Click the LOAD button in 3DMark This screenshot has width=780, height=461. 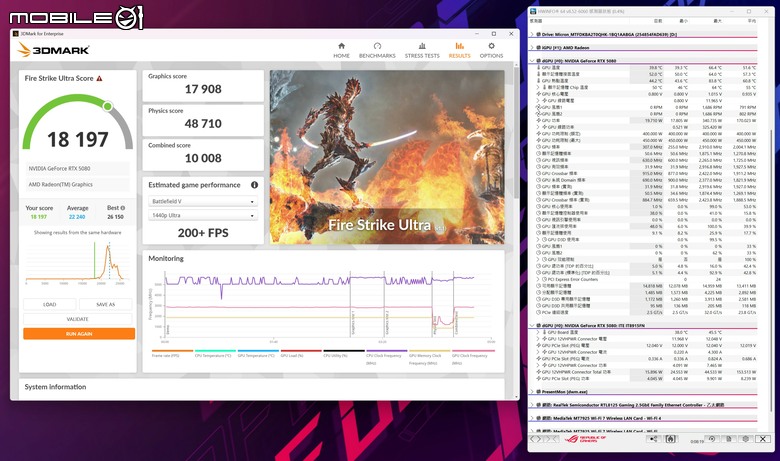point(50,304)
